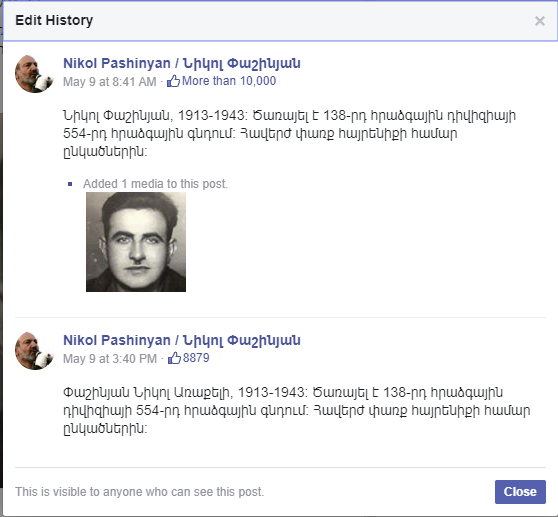Click the Edit History dialog title
This screenshot has height=517, width=558.
[54, 20]
